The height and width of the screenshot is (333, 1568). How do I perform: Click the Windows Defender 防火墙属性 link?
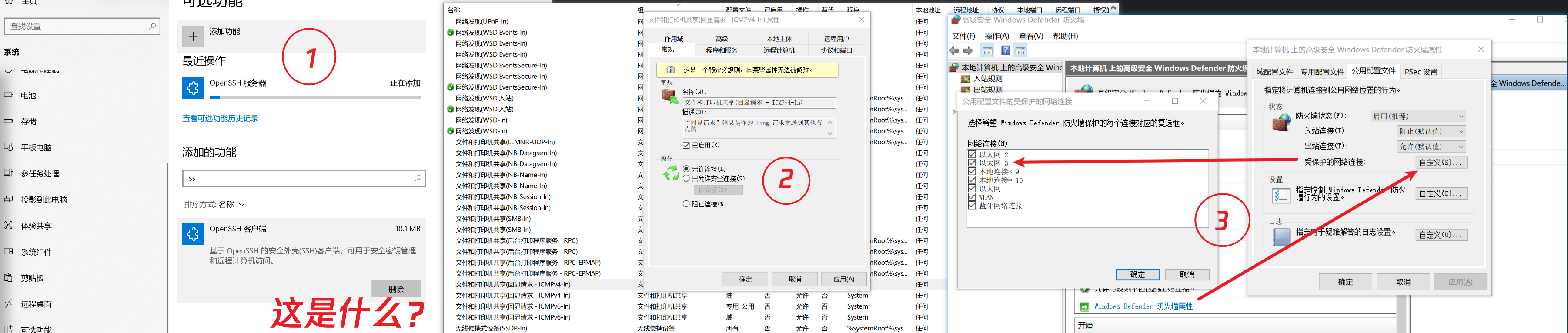point(1143,307)
